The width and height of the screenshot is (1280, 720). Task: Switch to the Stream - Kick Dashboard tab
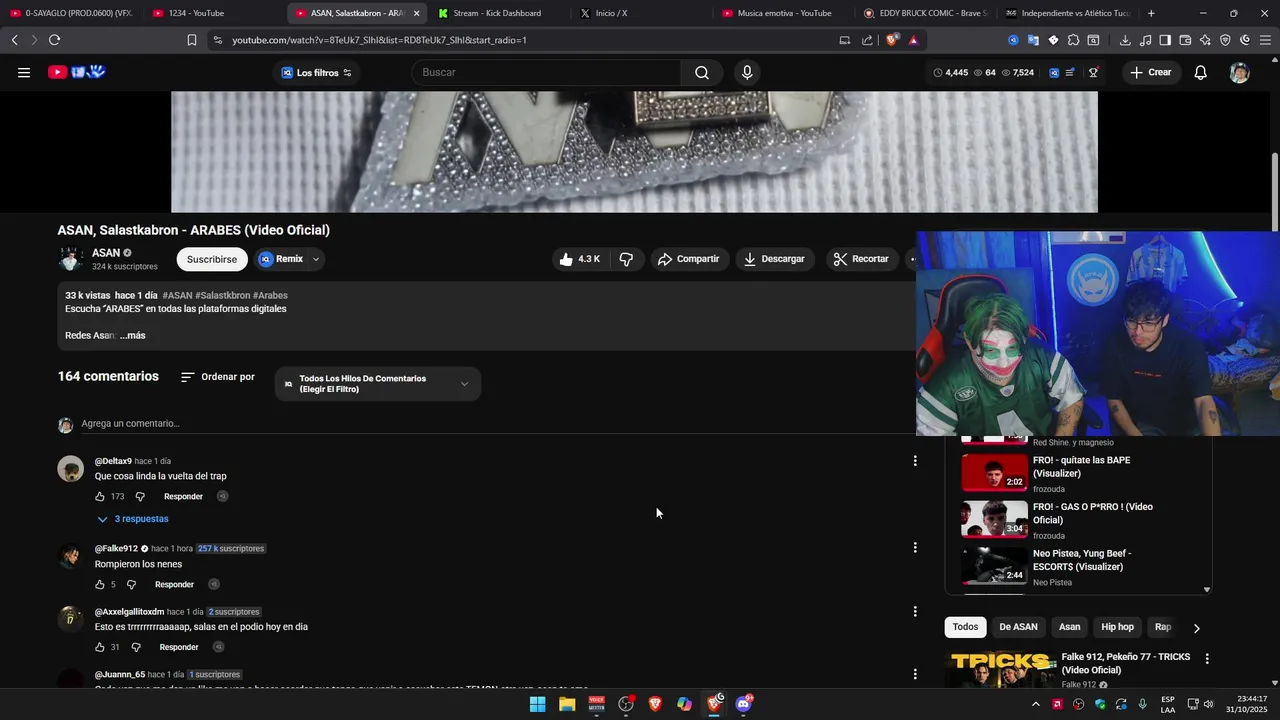coord(496,13)
